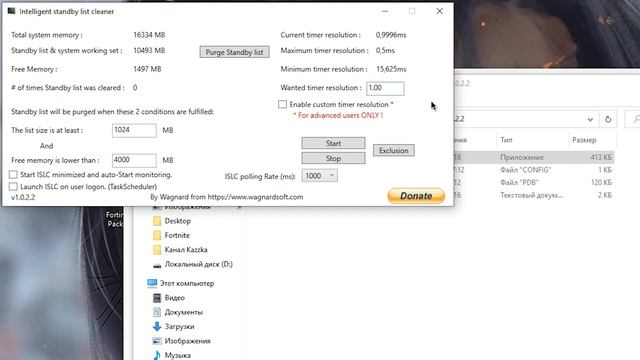Select the Файл "CONFIG" row
Image resolution: width=640 pixels, height=360 pixels.
tap(534, 170)
